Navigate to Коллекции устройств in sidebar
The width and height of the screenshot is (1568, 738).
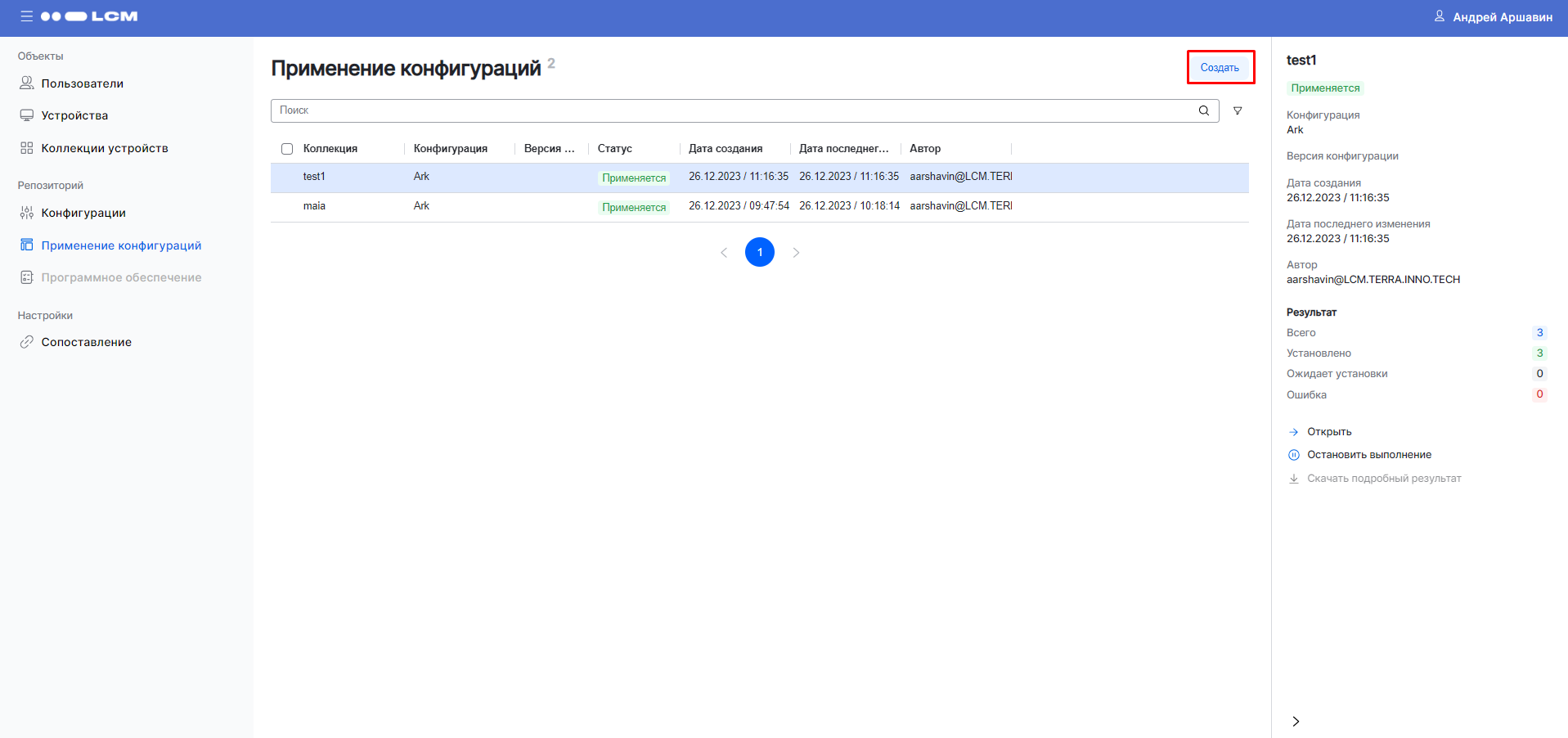104,148
